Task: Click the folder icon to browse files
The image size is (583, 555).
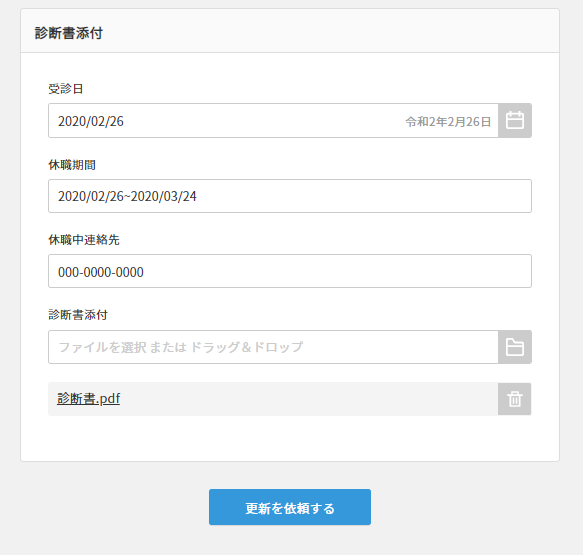Action: [x=515, y=347]
